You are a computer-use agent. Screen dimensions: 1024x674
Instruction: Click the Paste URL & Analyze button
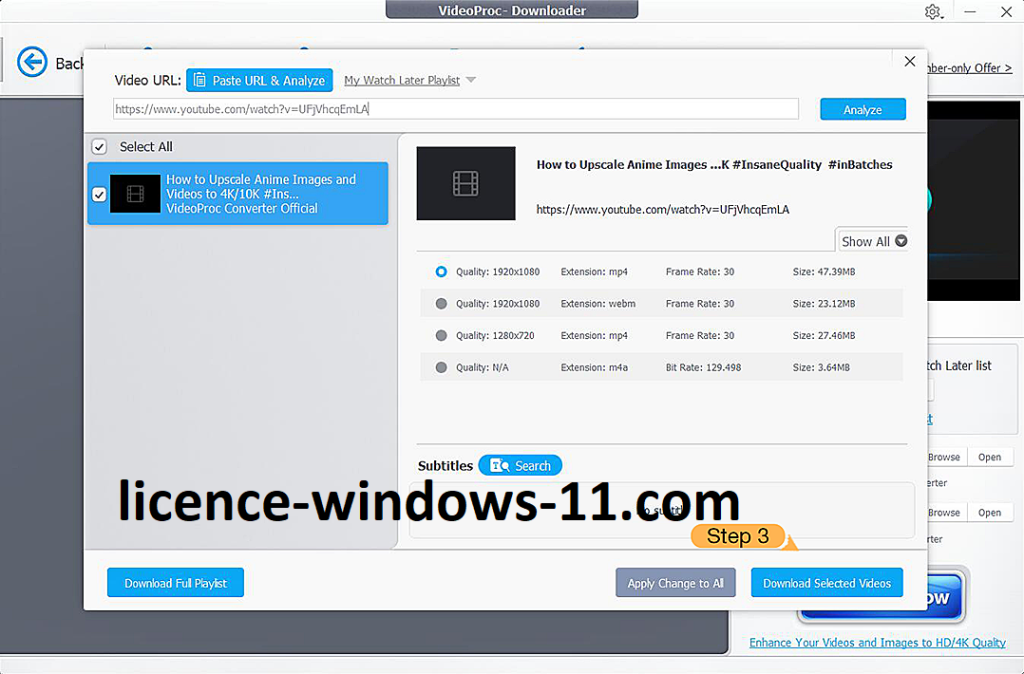pyautogui.click(x=259, y=81)
